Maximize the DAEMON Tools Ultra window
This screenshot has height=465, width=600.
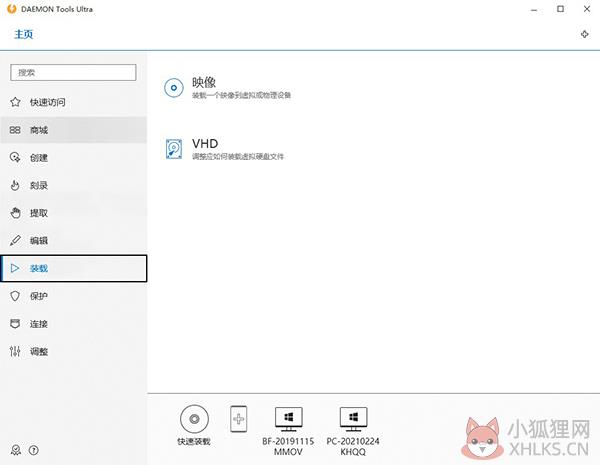561,9
